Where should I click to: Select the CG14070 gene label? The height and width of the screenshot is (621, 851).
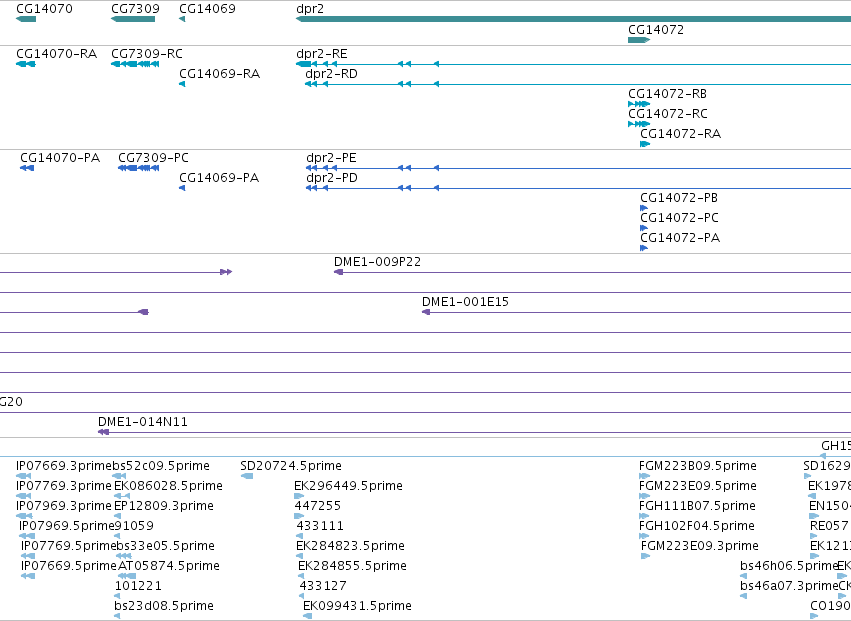coord(45,9)
